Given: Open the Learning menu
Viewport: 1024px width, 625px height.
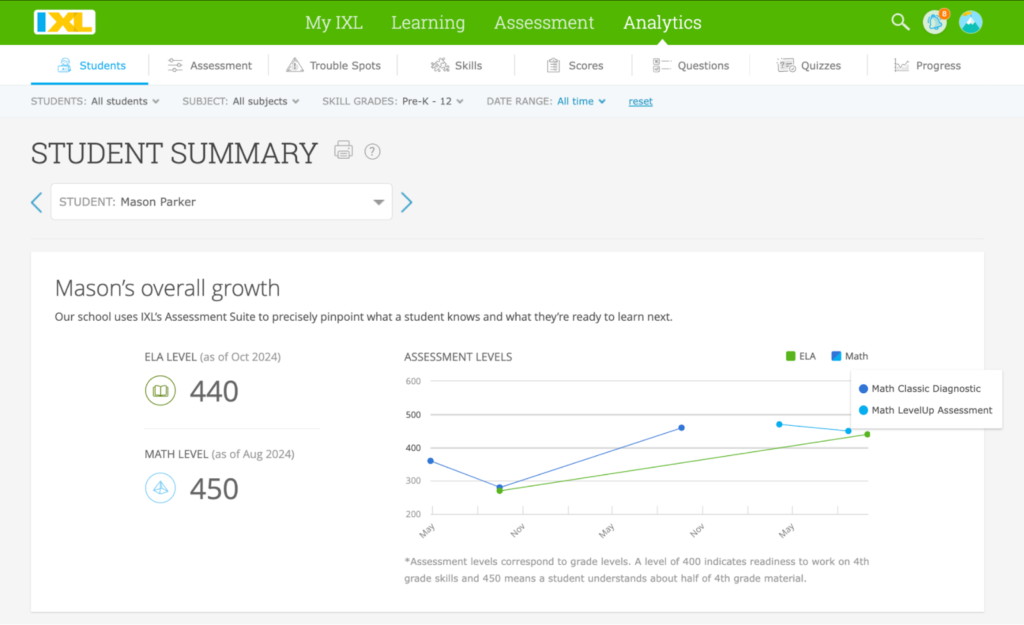Looking at the screenshot, I should pyautogui.click(x=428, y=22).
